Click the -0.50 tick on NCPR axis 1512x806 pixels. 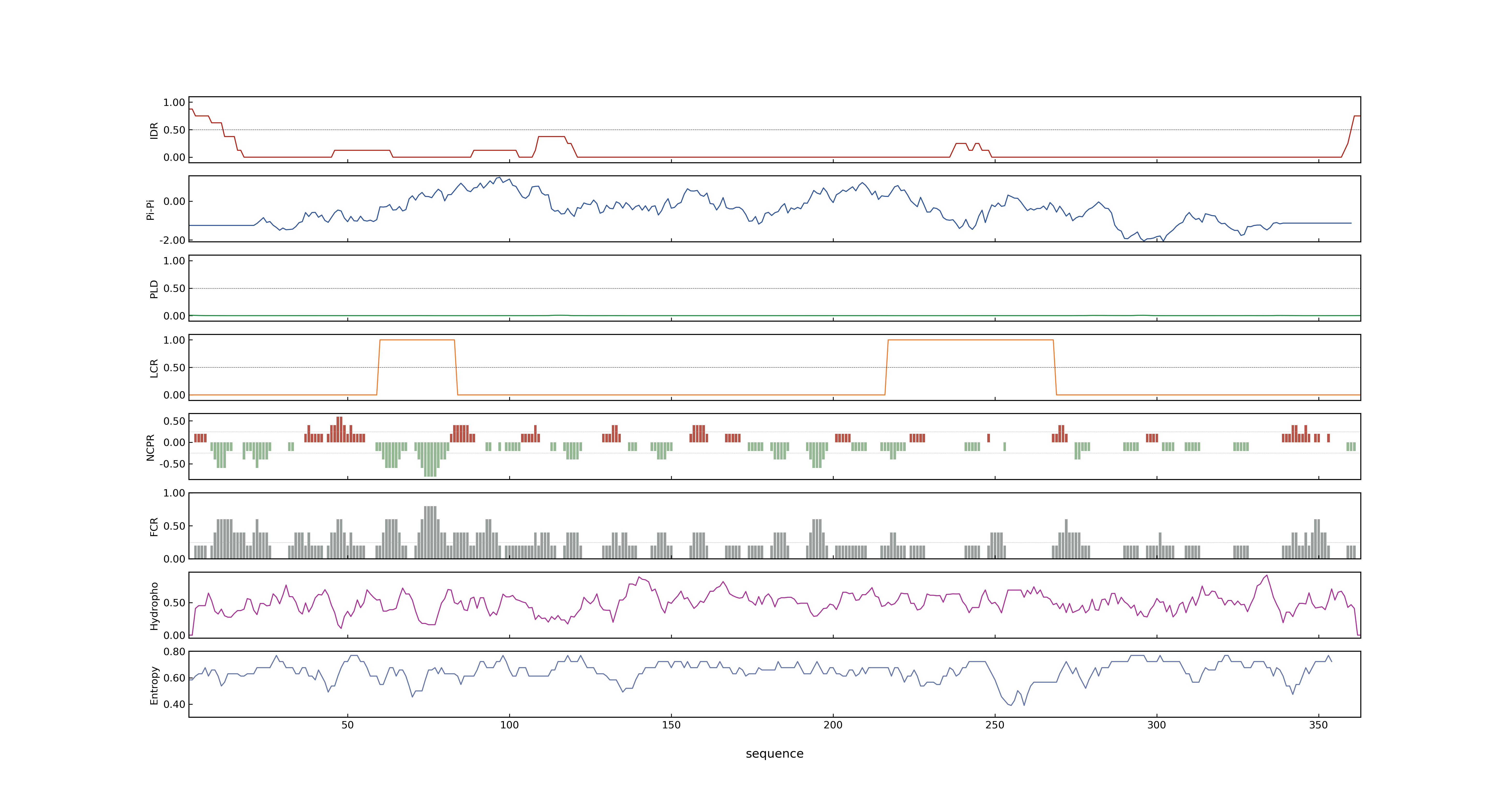(x=172, y=464)
